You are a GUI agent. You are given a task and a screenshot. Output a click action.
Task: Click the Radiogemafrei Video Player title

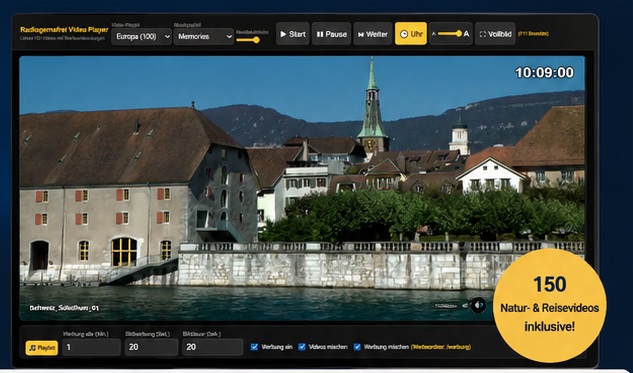point(64,30)
